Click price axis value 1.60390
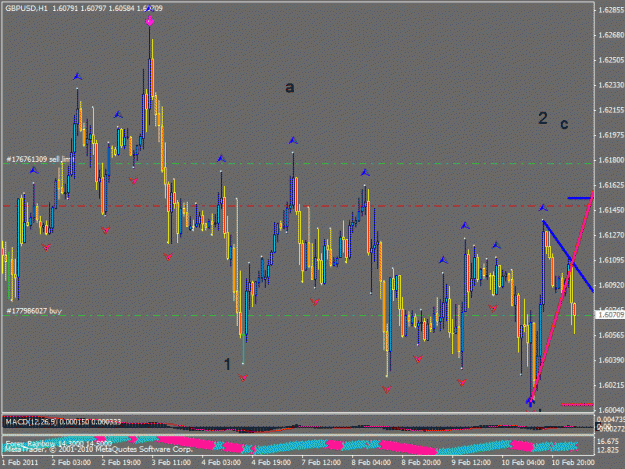The width and height of the screenshot is (625, 469). tap(611, 360)
